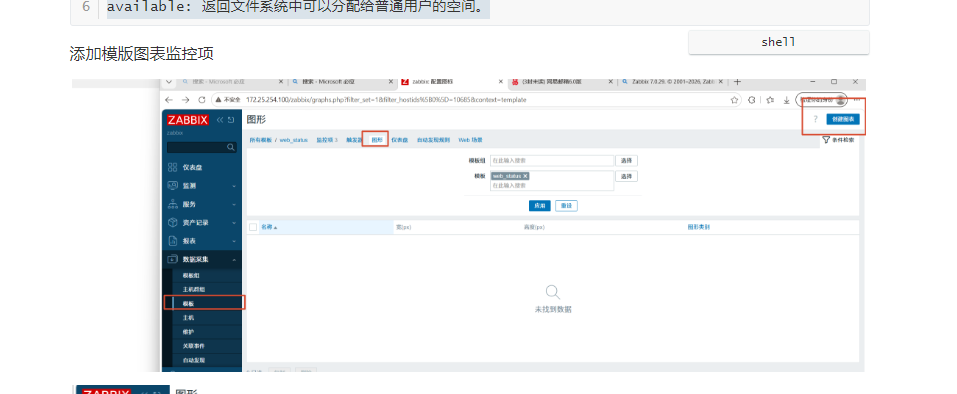Open the Web 场景 tab
957x394 pixels.
[471, 140]
